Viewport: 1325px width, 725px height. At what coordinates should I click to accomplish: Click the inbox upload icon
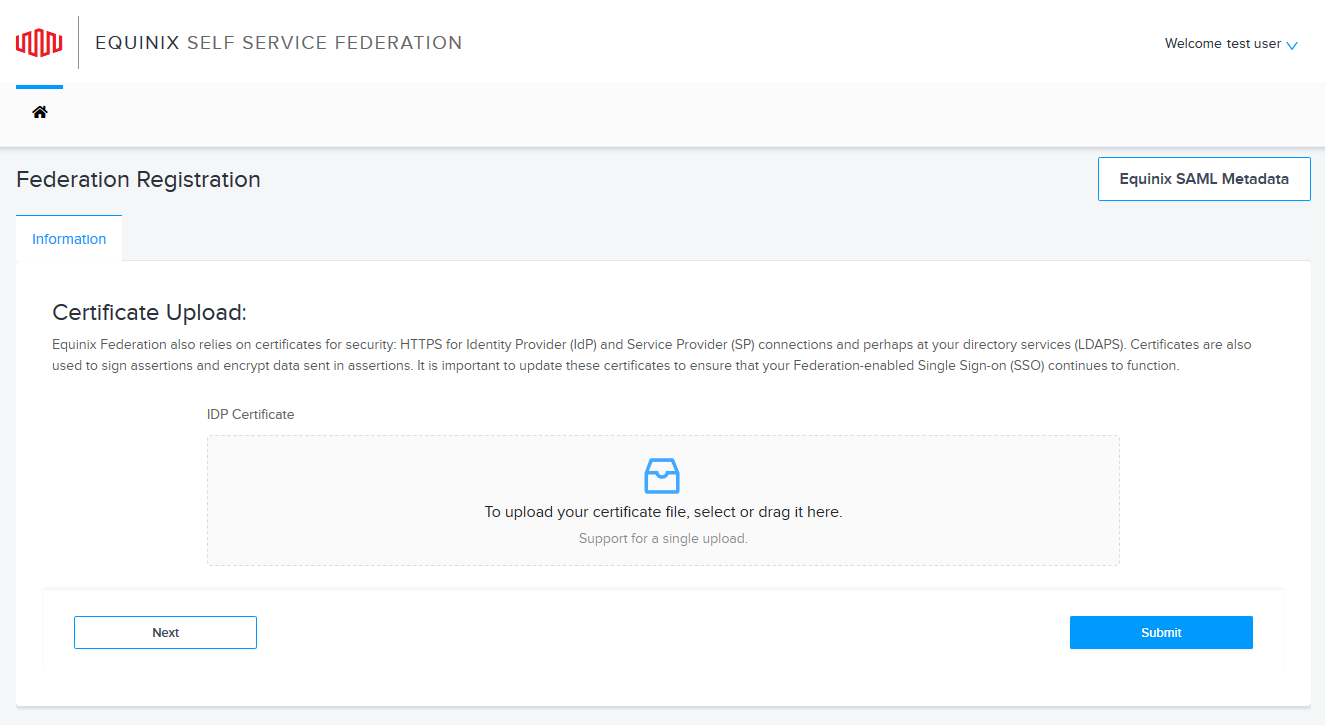[662, 476]
